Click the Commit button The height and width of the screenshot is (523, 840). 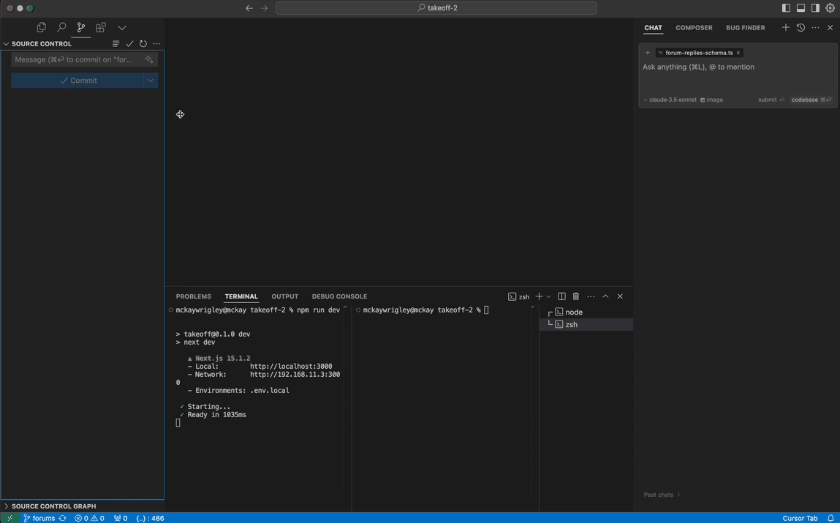point(78,80)
